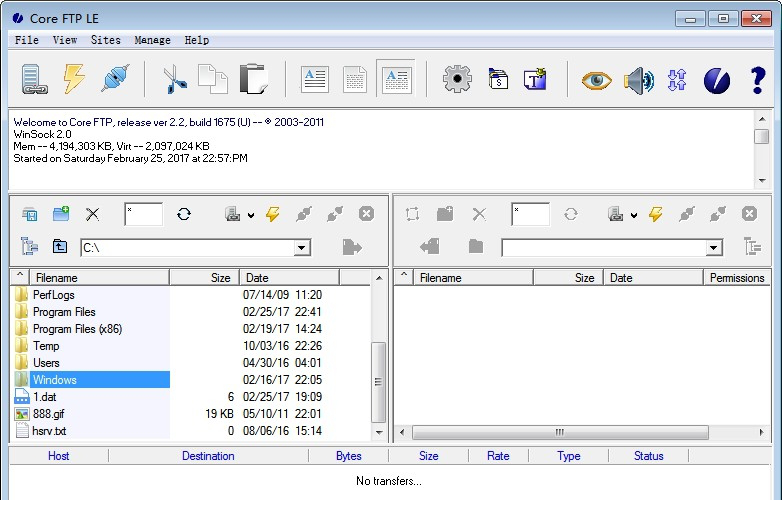Open the Help menu
The image size is (782, 520).
(196, 40)
